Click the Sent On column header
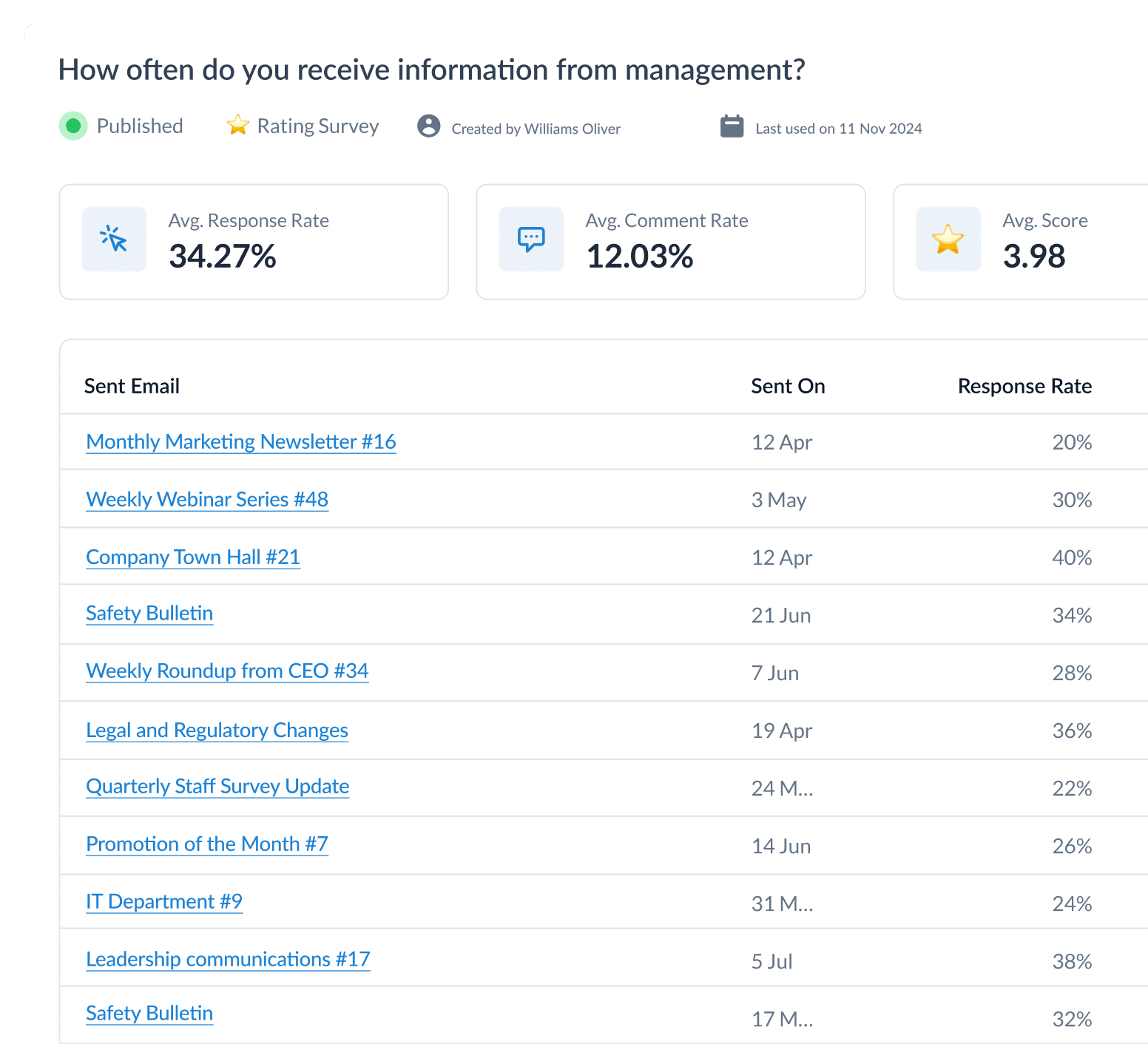The image size is (1148, 1044). tap(788, 386)
